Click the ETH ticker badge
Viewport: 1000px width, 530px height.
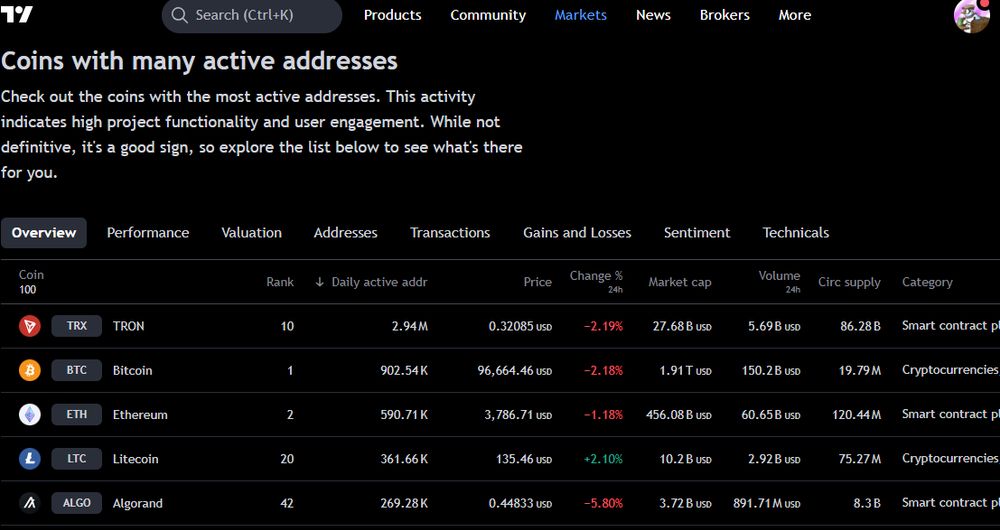[77, 415]
